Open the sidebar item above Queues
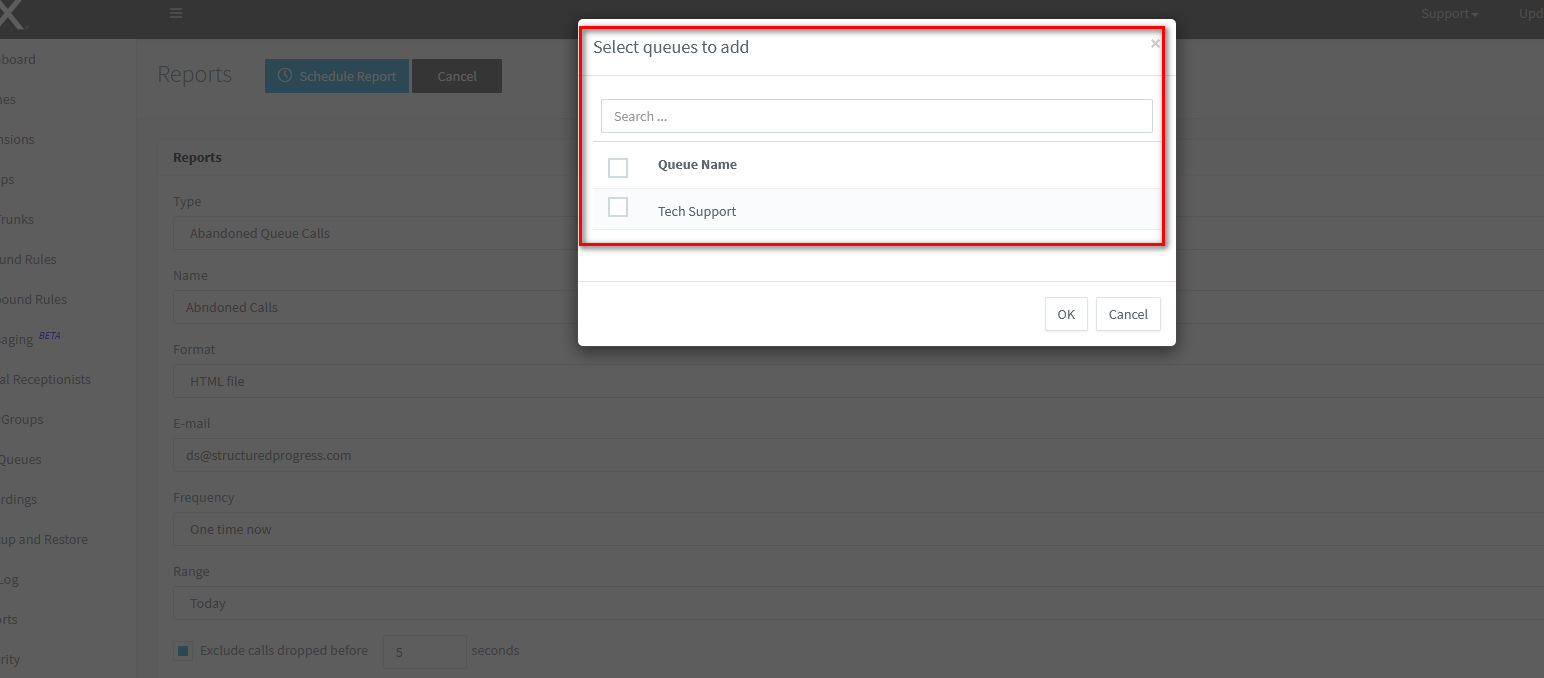The height and width of the screenshot is (678, 1544). (x=22, y=419)
